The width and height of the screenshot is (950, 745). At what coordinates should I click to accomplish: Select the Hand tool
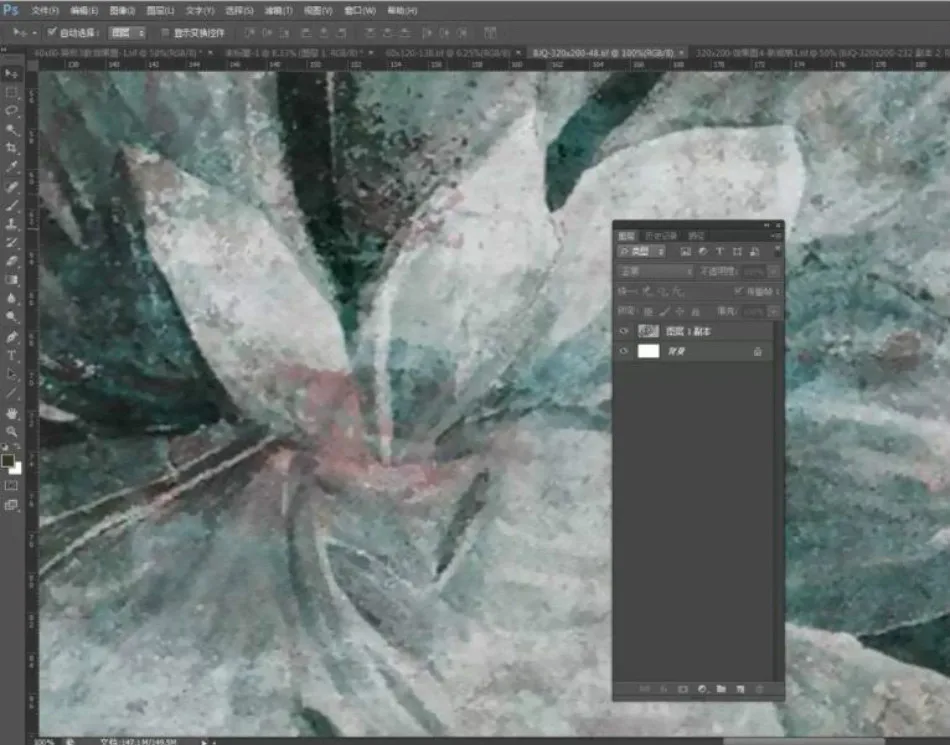click(12, 413)
